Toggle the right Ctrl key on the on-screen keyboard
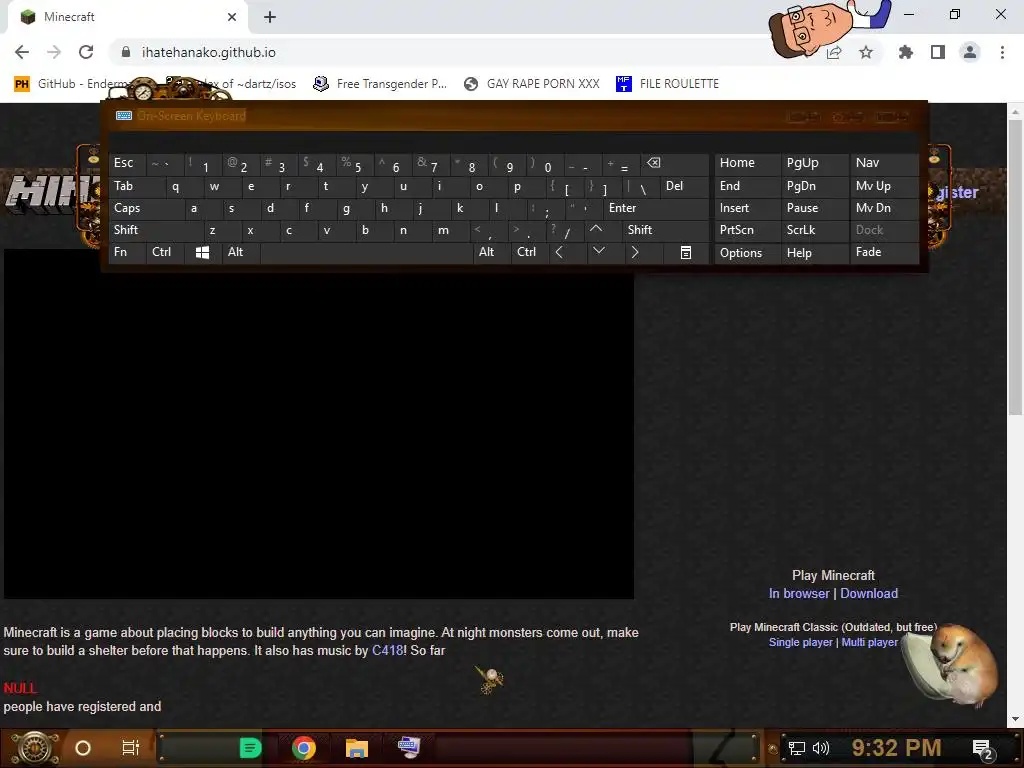The height and width of the screenshot is (768, 1024). click(530, 252)
